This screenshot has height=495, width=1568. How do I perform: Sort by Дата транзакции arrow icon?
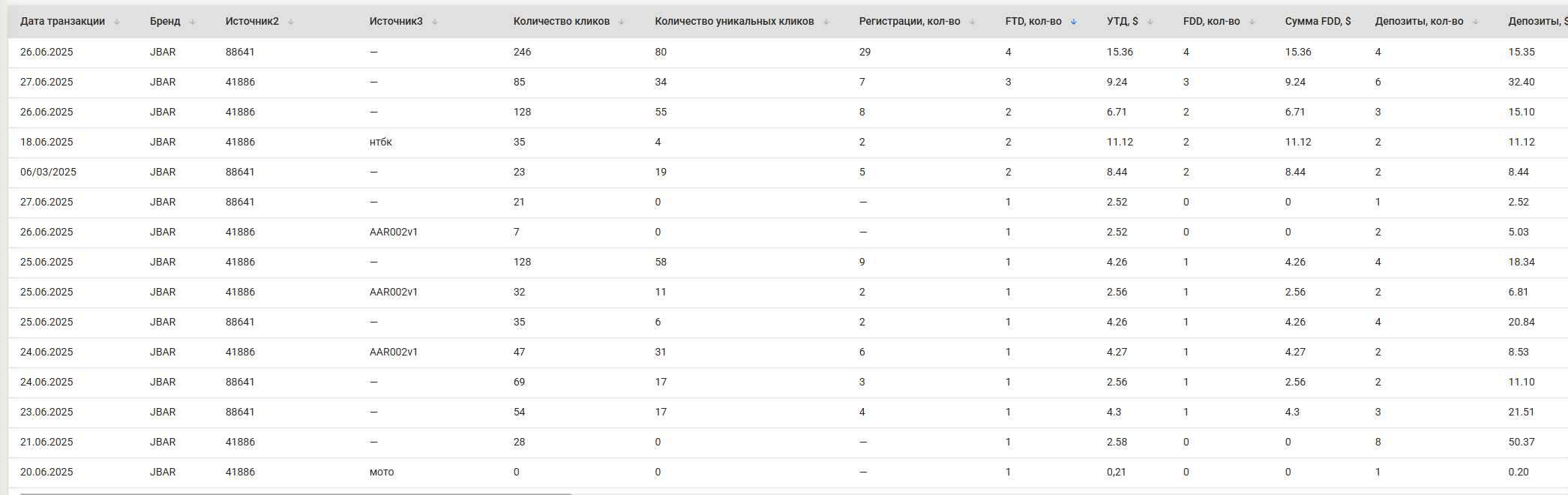117,22
